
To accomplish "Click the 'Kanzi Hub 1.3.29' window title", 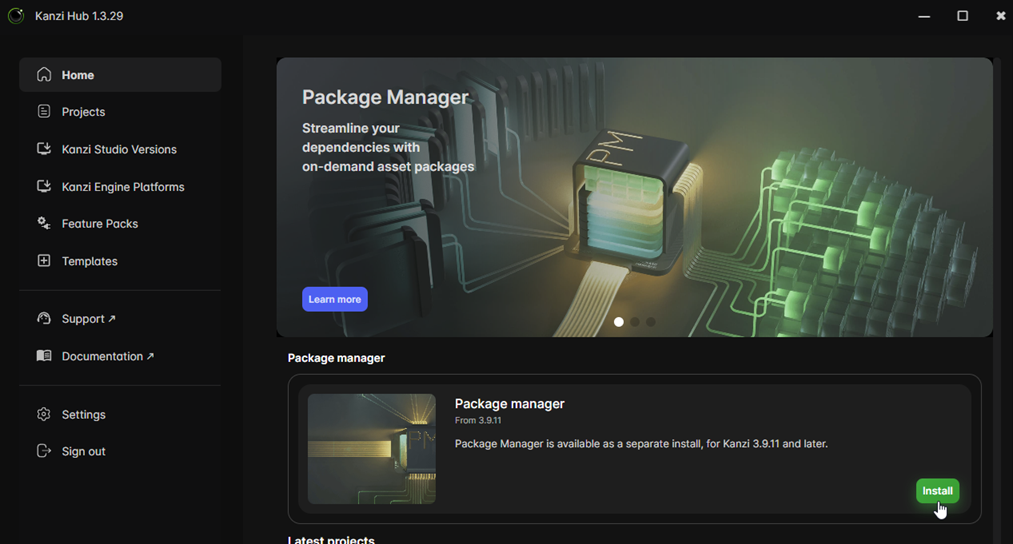I will point(79,16).
